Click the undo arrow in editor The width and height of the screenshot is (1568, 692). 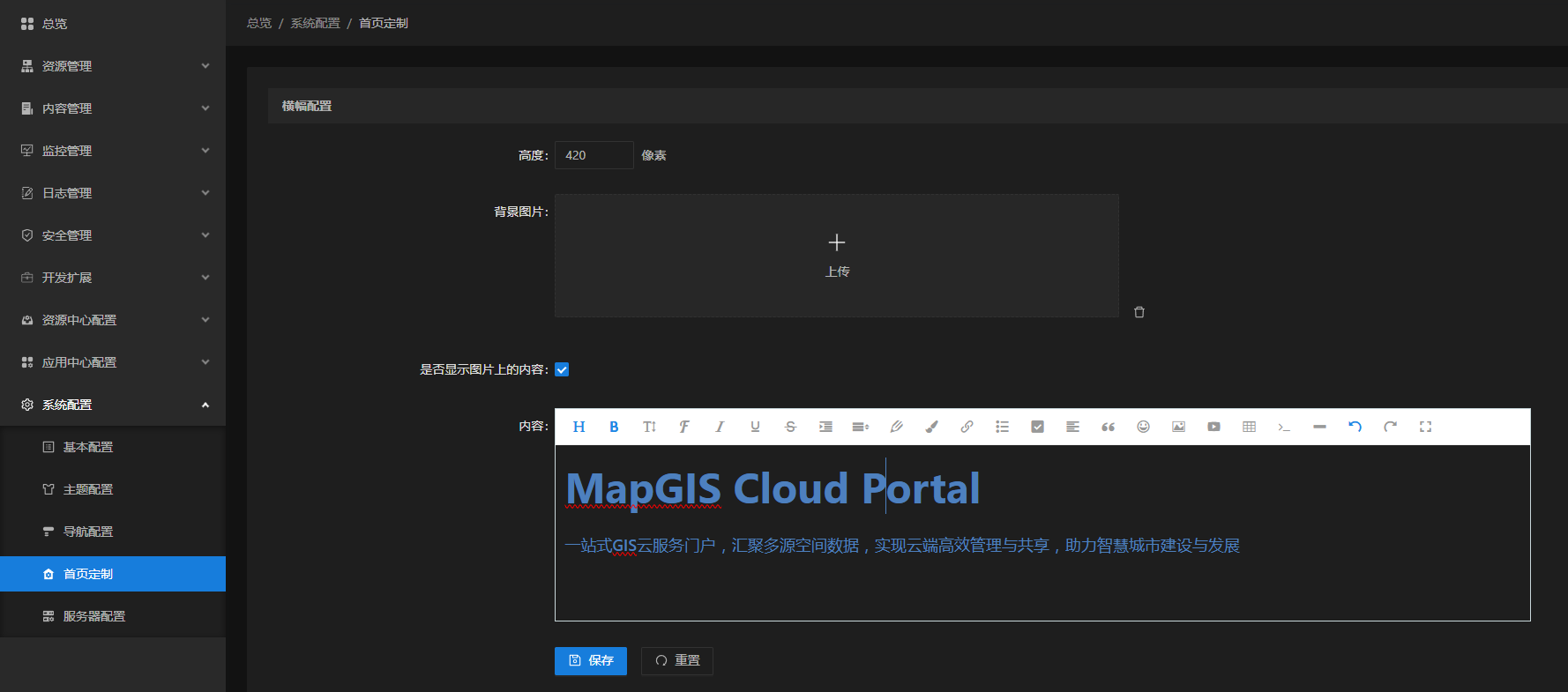1355,427
